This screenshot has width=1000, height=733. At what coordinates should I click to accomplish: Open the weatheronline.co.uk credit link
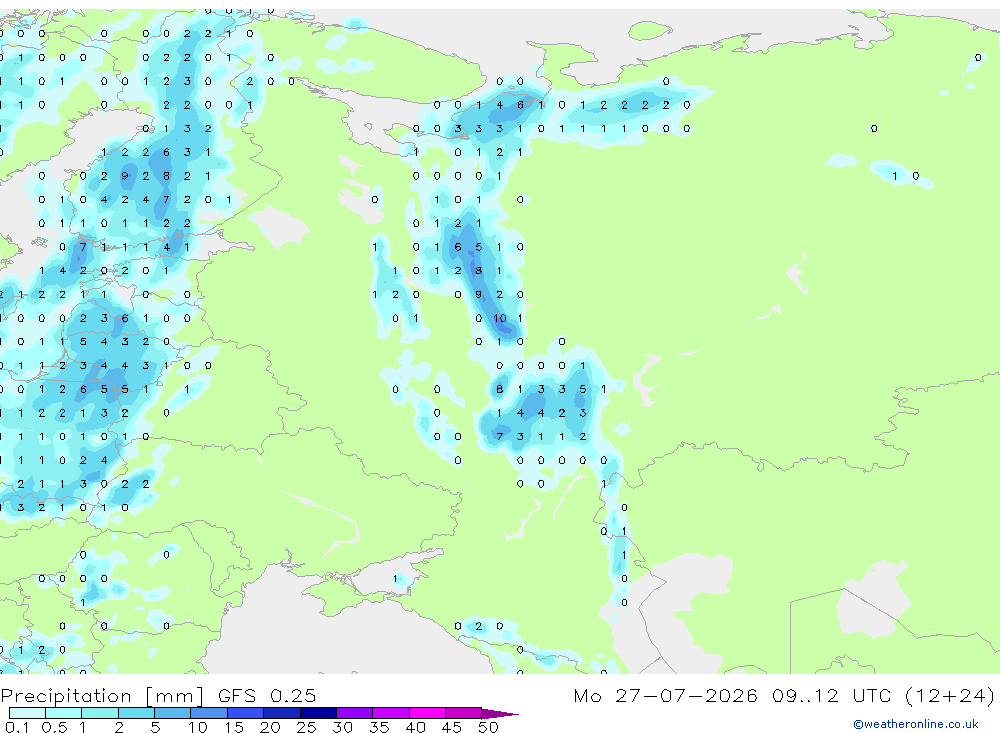pos(916,724)
